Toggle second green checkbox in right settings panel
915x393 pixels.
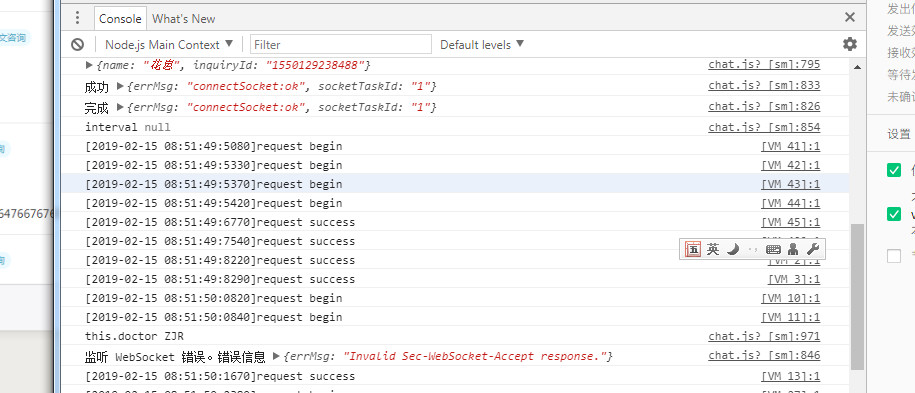coord(894,214)
